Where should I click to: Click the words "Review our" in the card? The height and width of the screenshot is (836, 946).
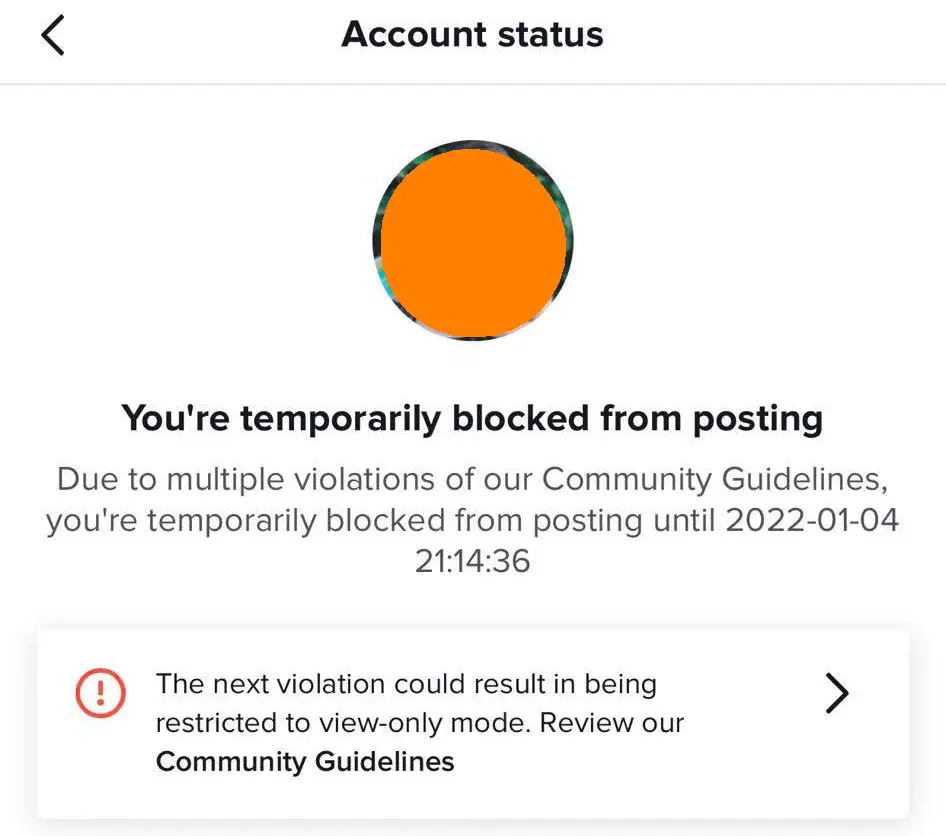coord(625,723)
